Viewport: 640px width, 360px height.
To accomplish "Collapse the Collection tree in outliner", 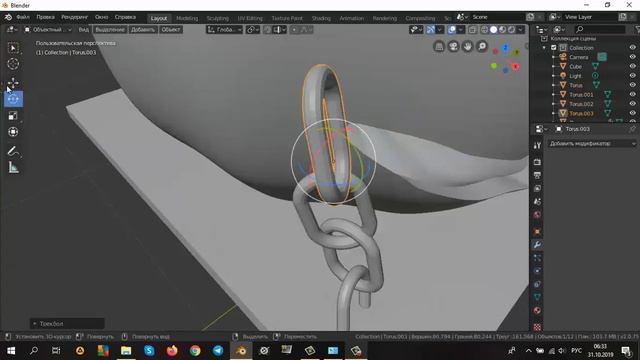I will click(x=544, y=48).
